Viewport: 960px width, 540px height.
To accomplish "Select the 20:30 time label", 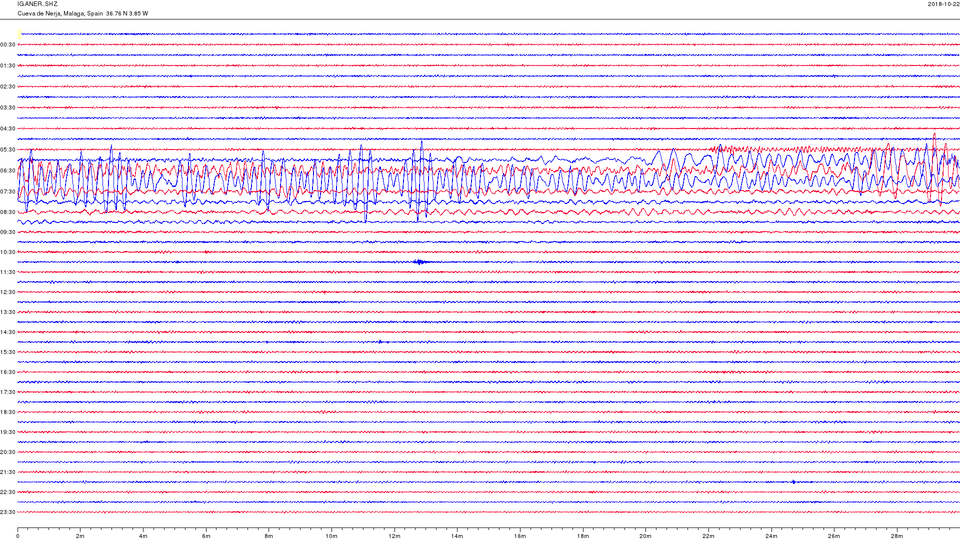I will pyautogui.click(x=7, y=452).
